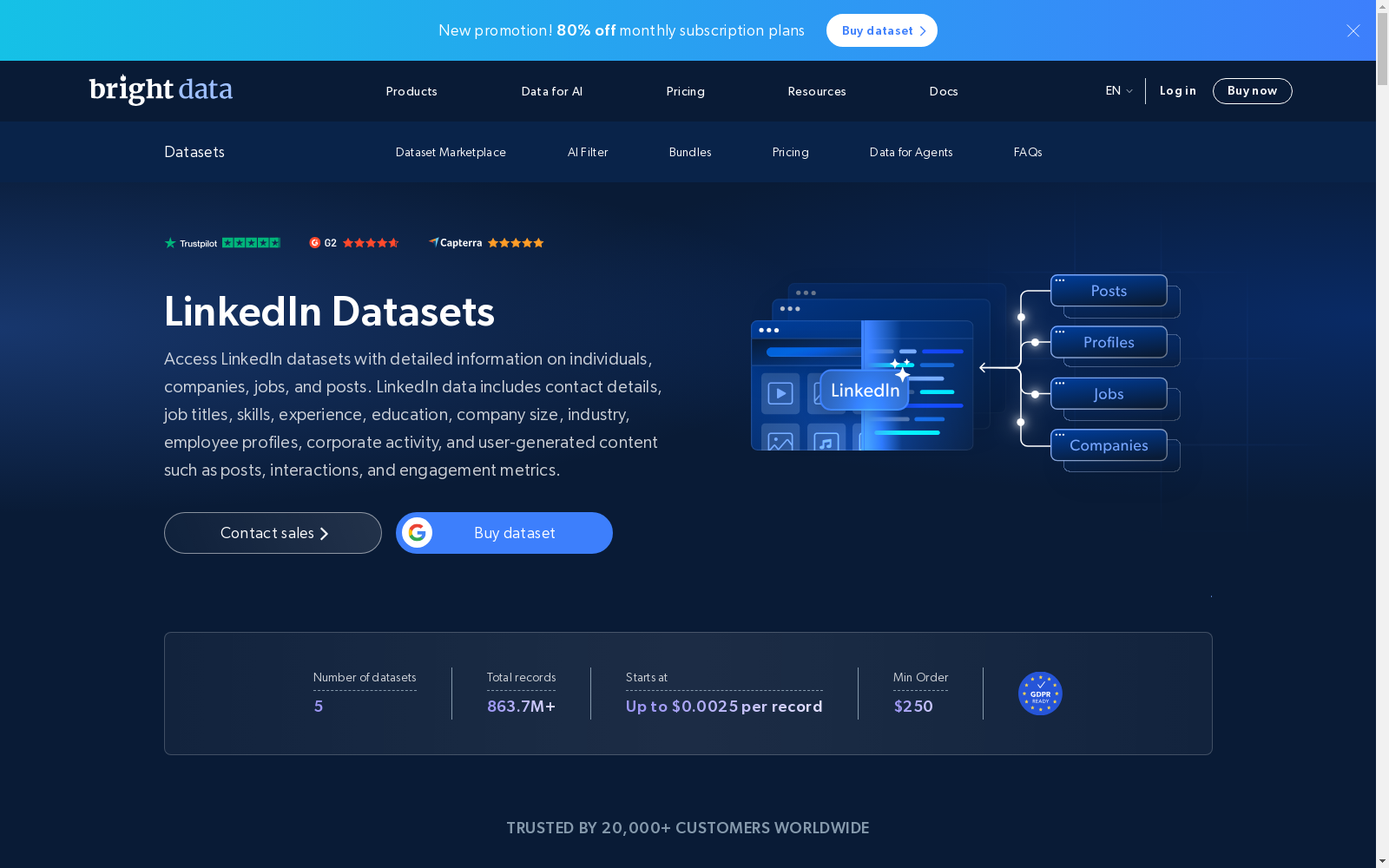This screenshot has height=868, width=1389.
Task: Open the FAQs tab
Action: 1028,152
